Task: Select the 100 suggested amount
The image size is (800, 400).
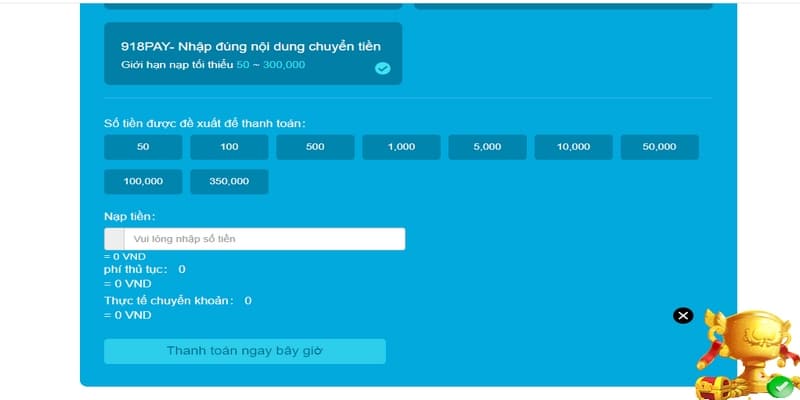Action: 229,147
